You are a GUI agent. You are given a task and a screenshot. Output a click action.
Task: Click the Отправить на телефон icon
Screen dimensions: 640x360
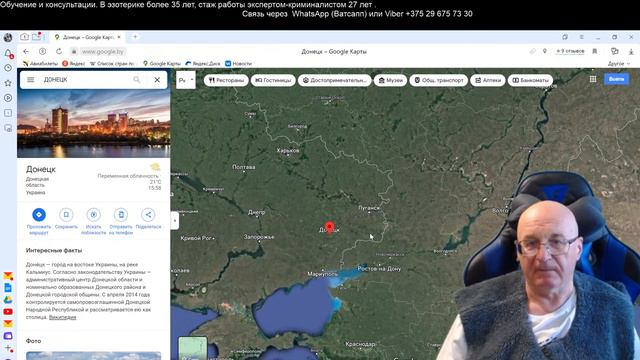[x=121, y=215]
